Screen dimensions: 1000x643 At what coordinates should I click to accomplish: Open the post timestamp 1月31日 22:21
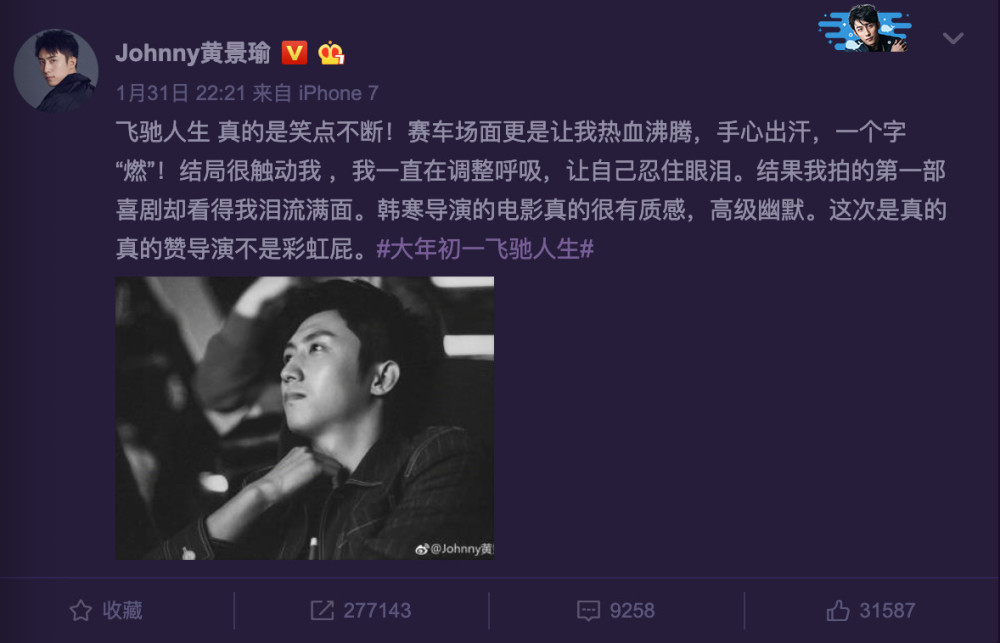click(180, 94)
